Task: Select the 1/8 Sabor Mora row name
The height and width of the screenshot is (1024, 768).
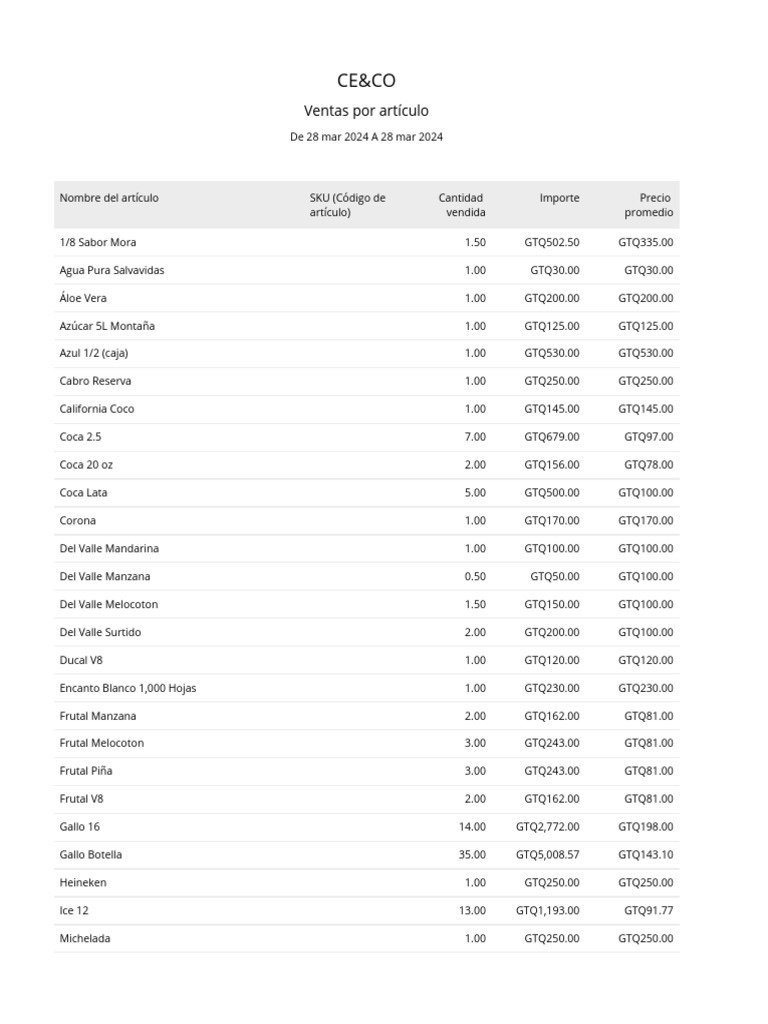Action: tap(98, 242)
